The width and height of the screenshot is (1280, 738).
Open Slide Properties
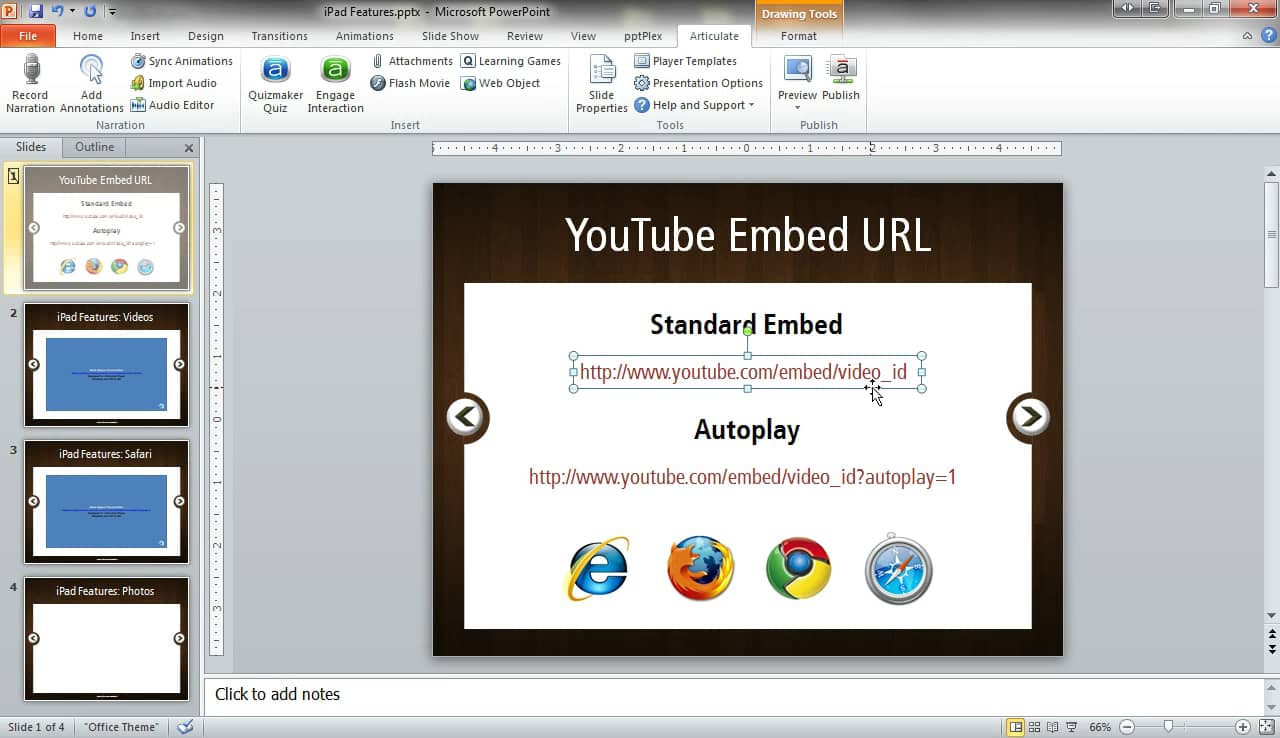[602, 84]
